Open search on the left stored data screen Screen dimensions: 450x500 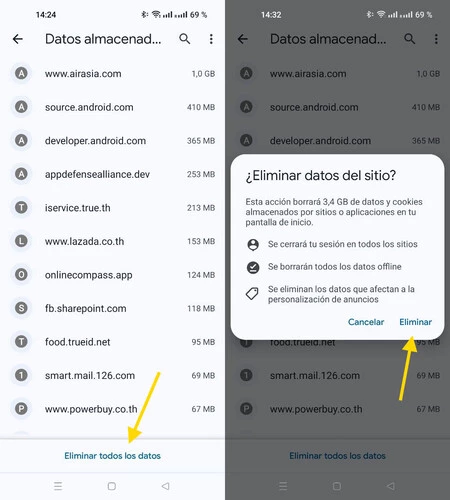185,39
